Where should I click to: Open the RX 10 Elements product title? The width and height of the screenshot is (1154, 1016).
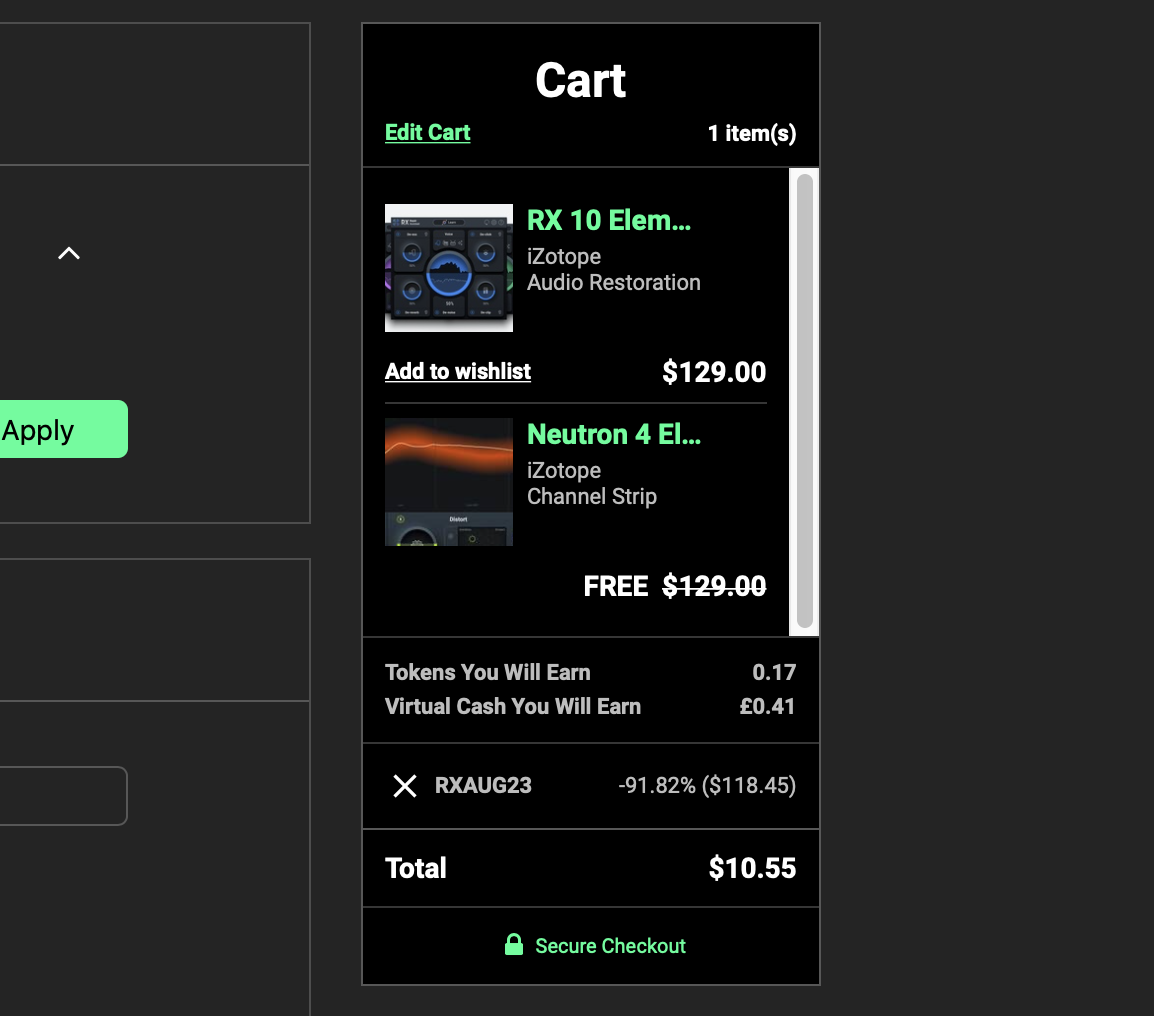[609, 220]
